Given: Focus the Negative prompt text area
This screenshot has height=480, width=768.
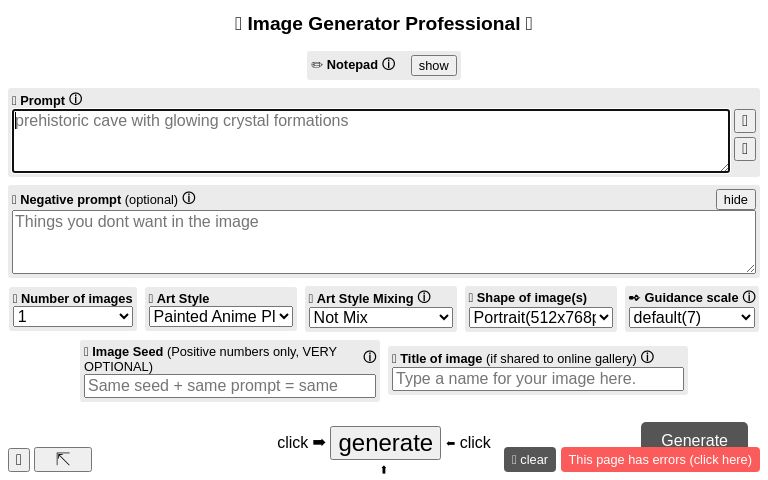Looking at the screenshot, I should [x=384, y=242].
